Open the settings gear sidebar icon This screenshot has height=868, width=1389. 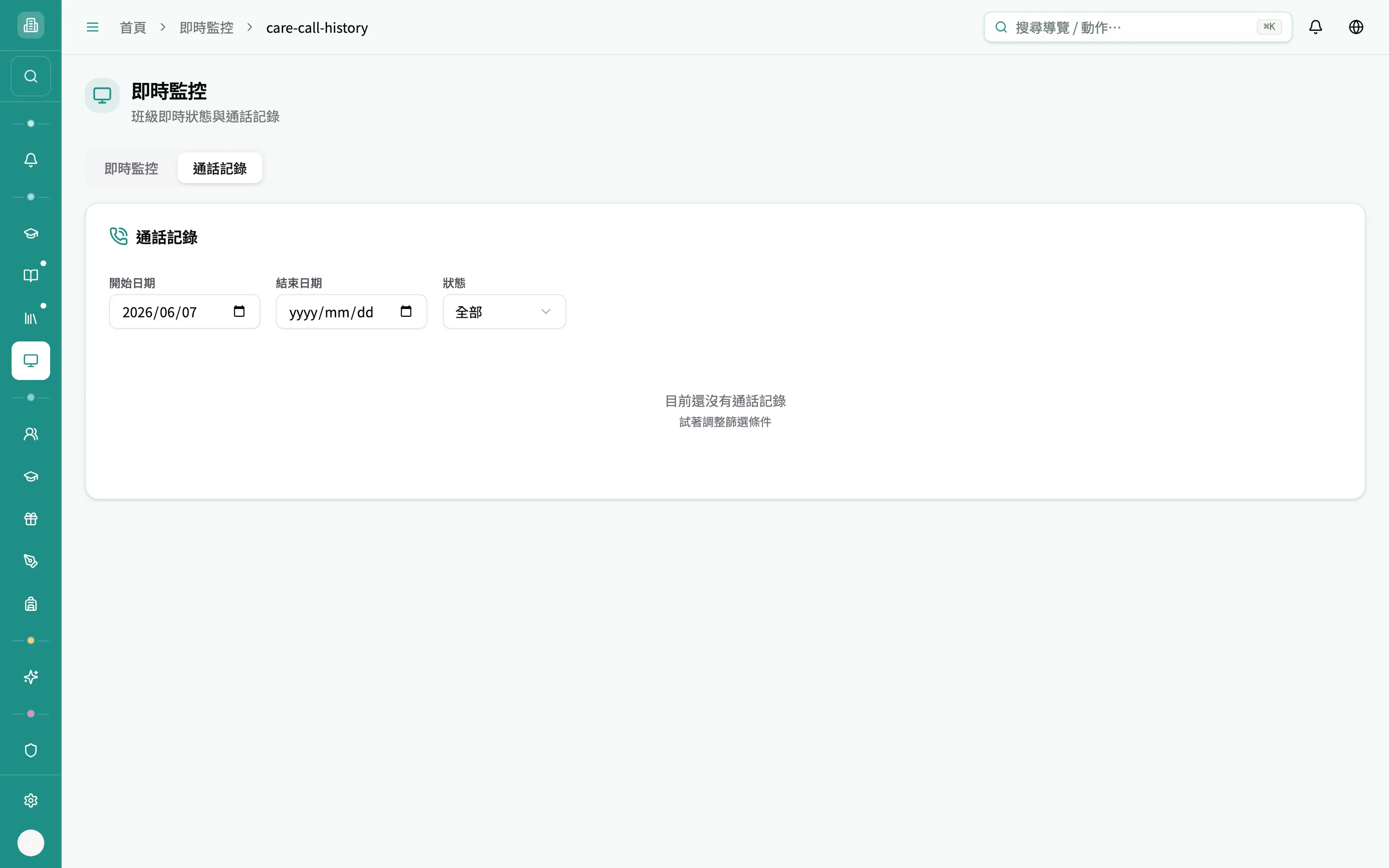tap(30, 800)
